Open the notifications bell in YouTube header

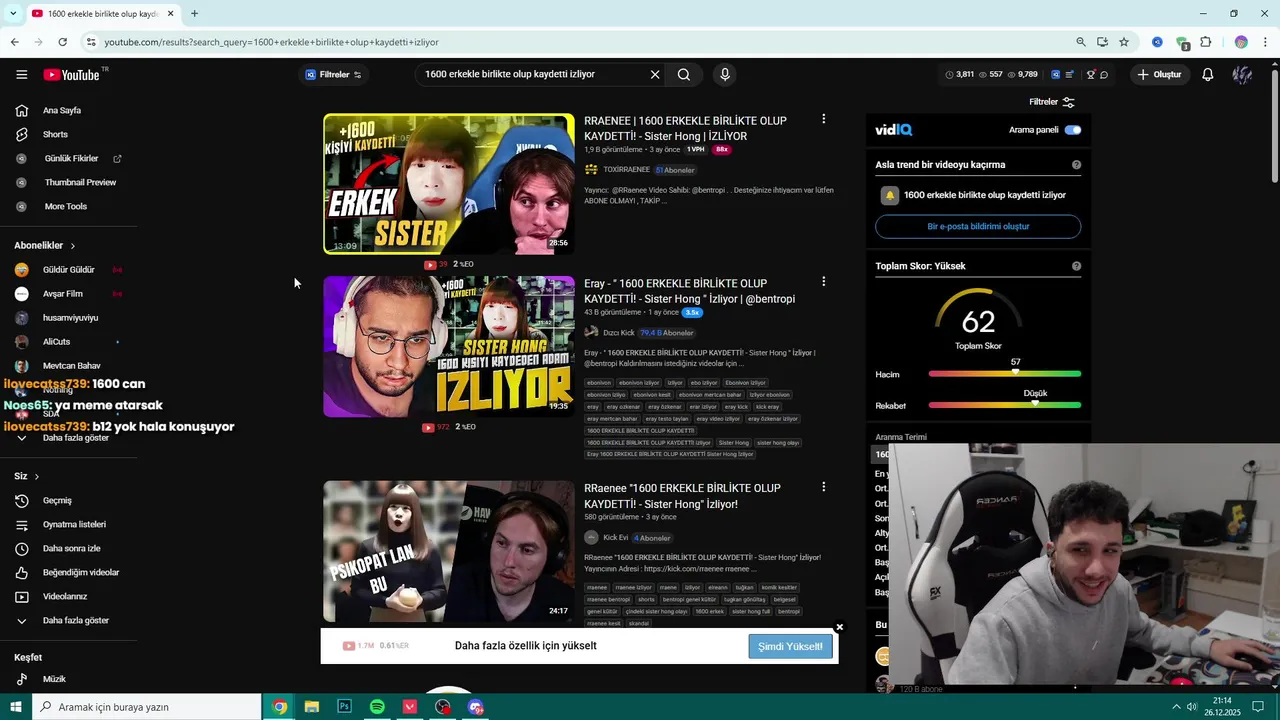tap(1208, 75)
